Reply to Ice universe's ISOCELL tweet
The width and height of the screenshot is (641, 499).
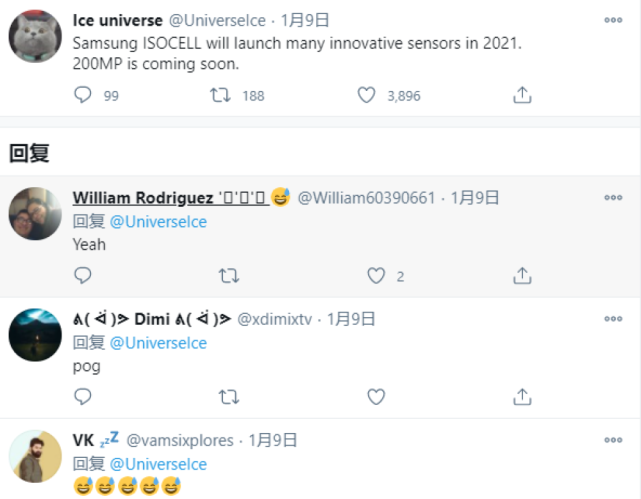[83, 95]
